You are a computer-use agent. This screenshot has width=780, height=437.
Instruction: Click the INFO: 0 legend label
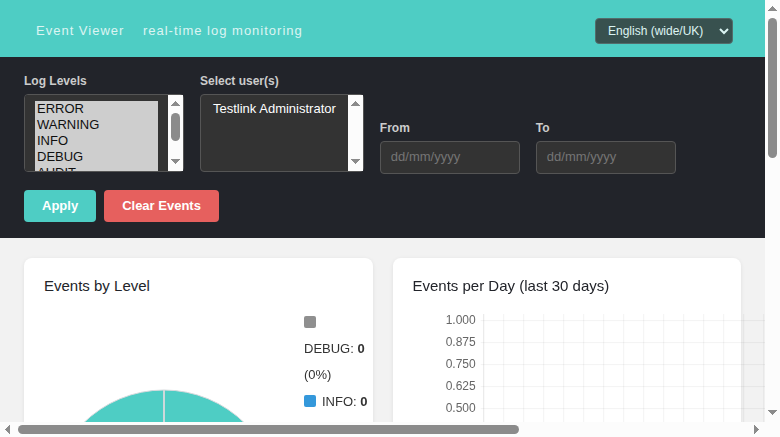click(x=344, y=401)
